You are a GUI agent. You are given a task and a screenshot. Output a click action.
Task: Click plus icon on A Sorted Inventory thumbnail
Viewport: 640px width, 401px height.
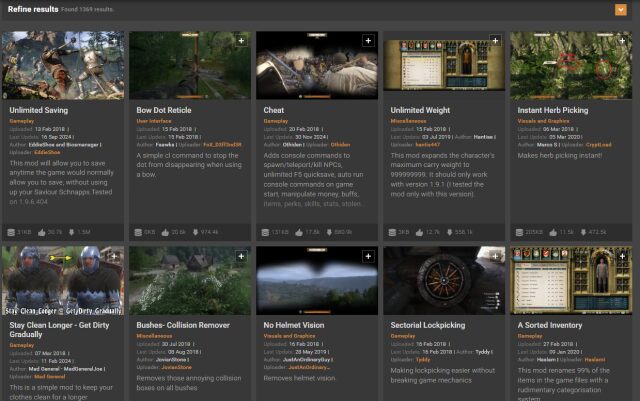pyautogui.click(x=622, y=256)
